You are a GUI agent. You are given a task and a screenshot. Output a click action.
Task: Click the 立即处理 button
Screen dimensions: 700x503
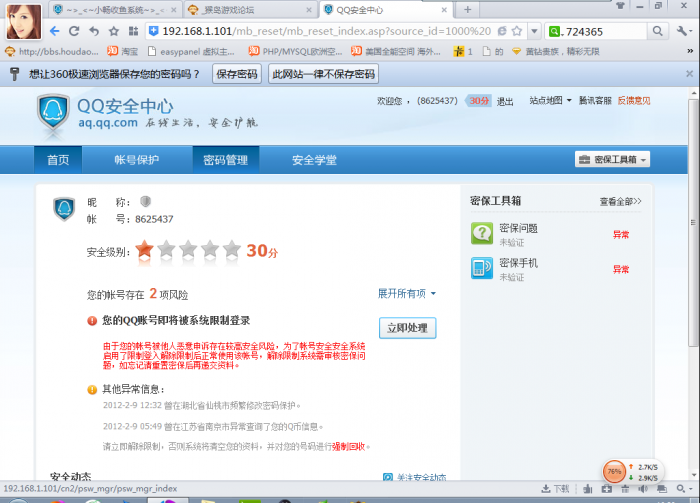click(x=408, y=328)
